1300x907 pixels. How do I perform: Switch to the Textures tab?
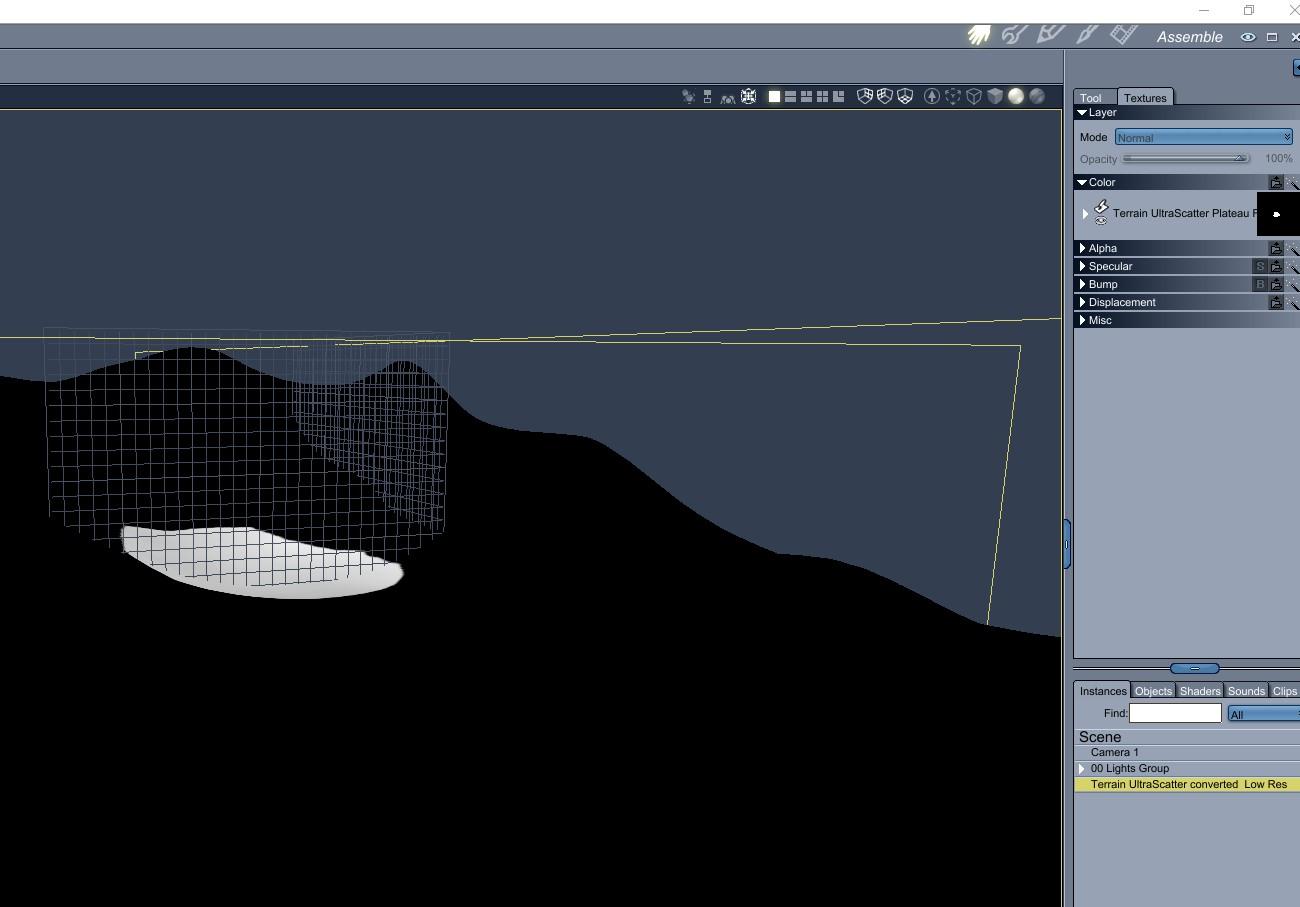pyautogui.click(x=1145, y=98)
